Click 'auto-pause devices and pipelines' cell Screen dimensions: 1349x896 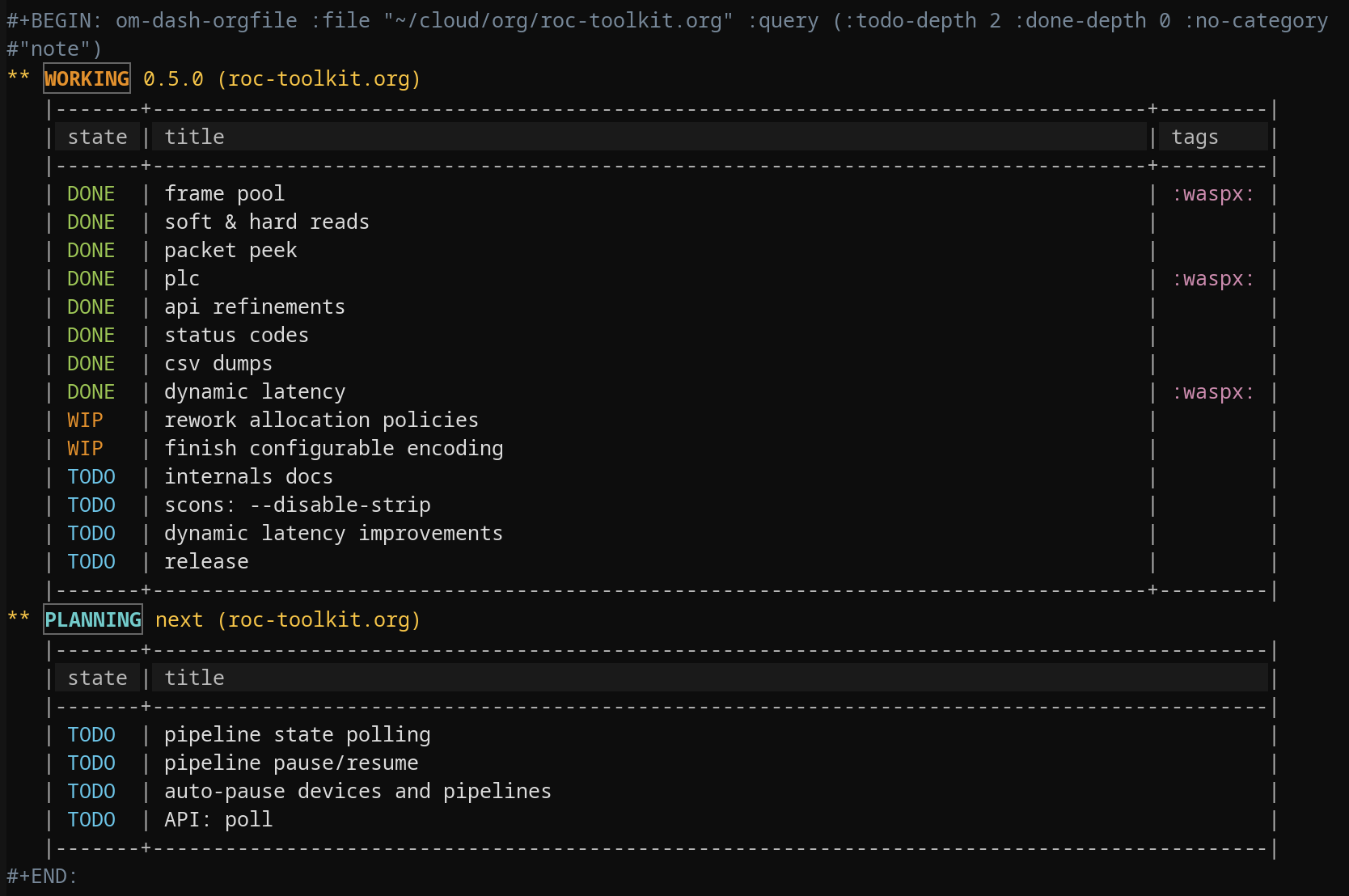[x=358, y=791]
